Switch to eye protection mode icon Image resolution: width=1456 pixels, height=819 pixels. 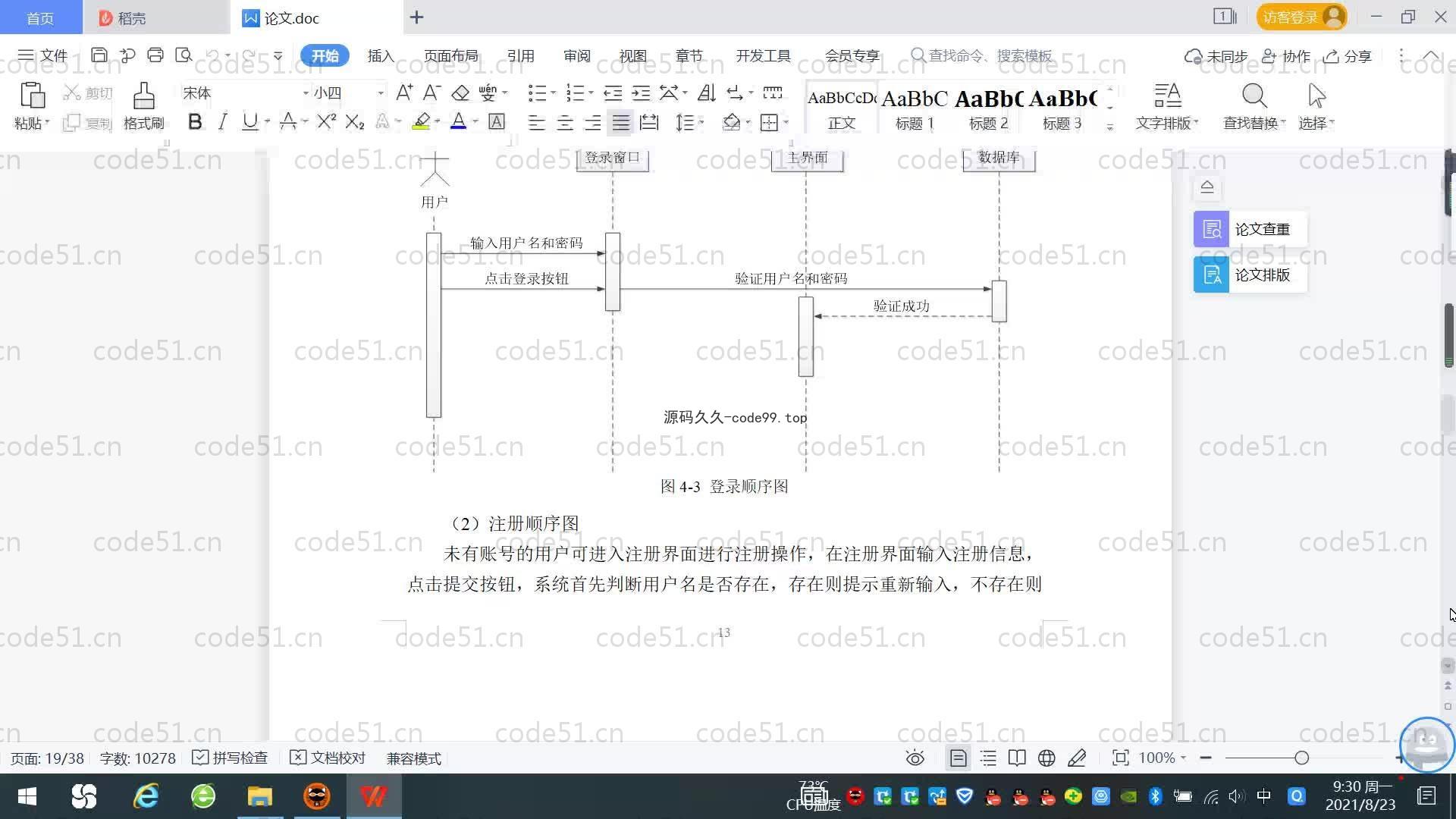pos(915,758)
